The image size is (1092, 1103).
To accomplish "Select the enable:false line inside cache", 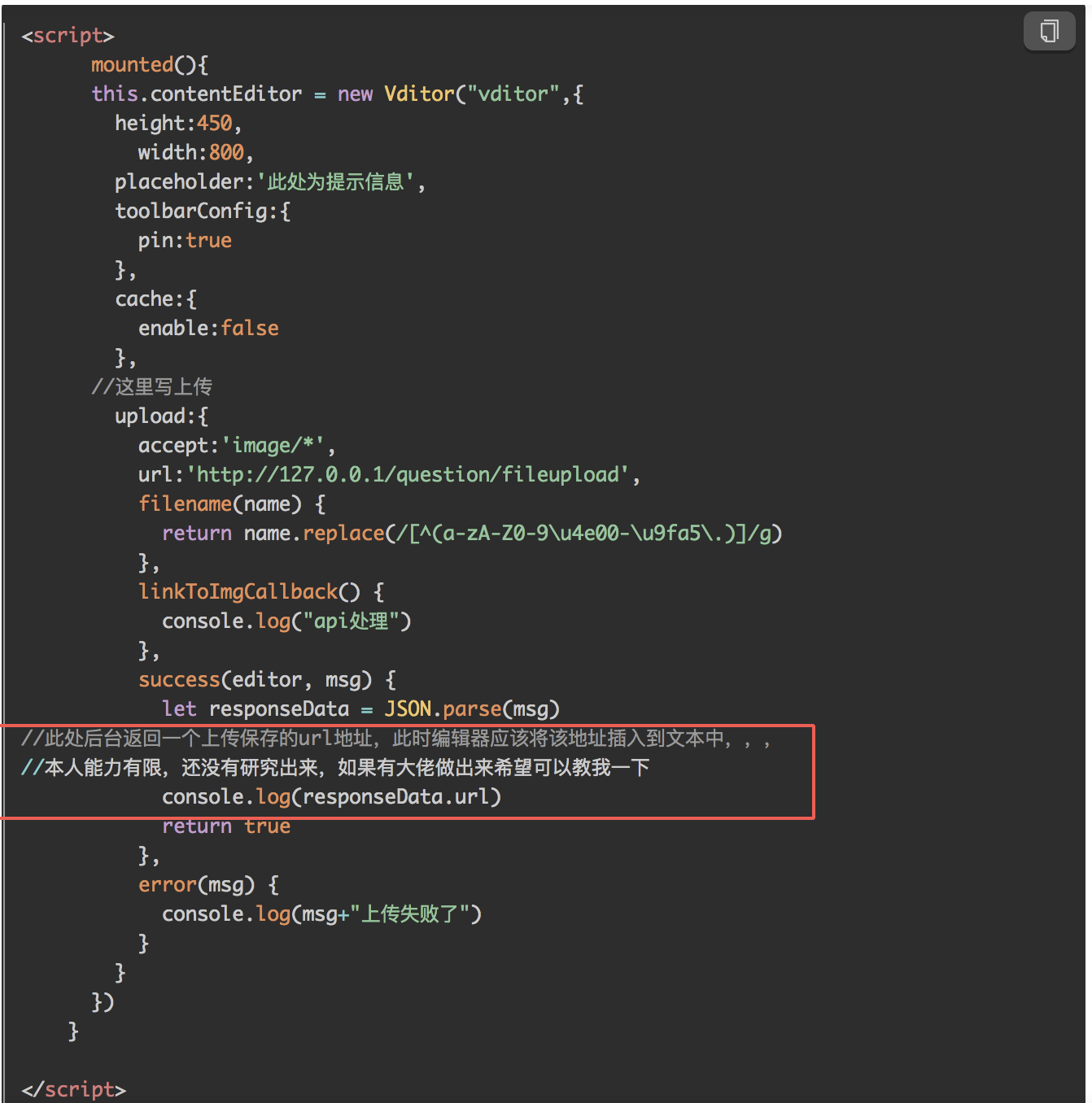I will click(x=208, y=328).
